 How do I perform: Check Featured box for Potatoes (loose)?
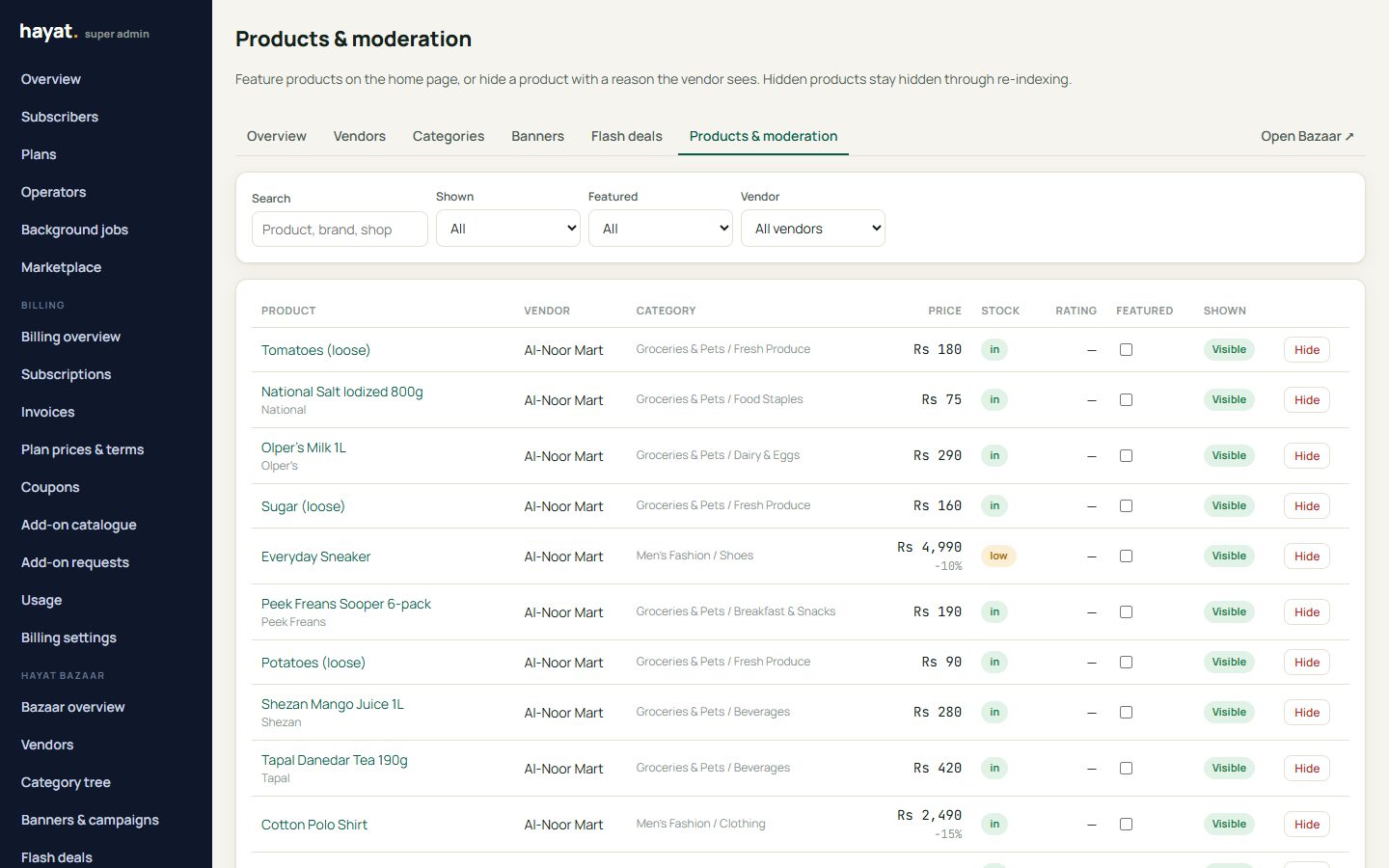[1126, 663]
